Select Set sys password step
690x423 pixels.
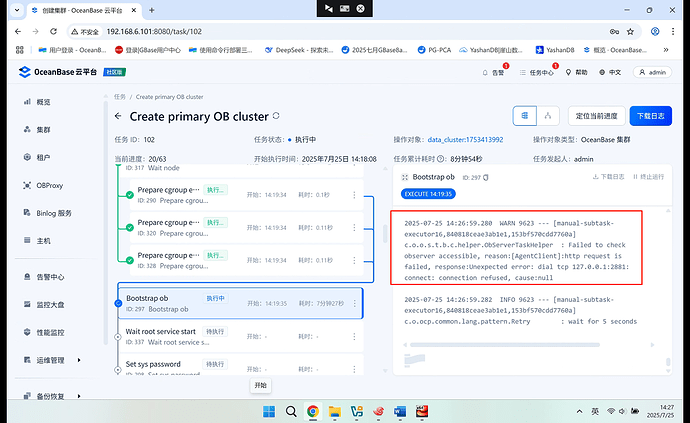240,365
